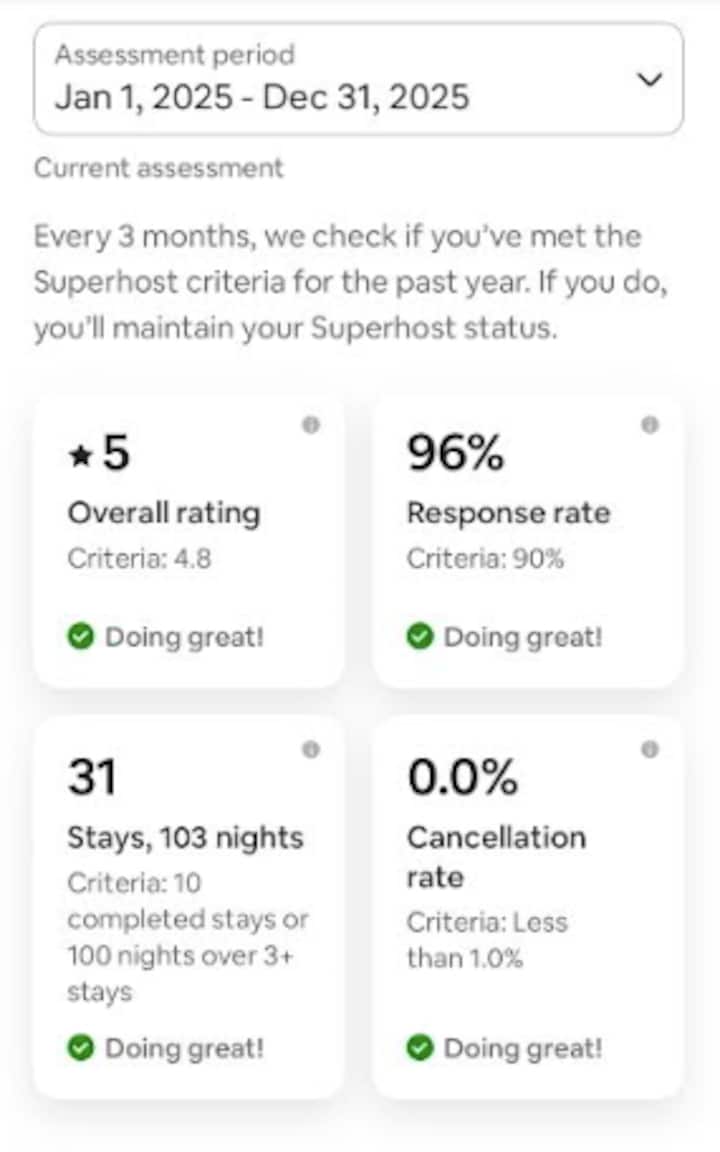
Task: Open the 0.0% Cancellation rate card
Action: [x=528, y=906]
